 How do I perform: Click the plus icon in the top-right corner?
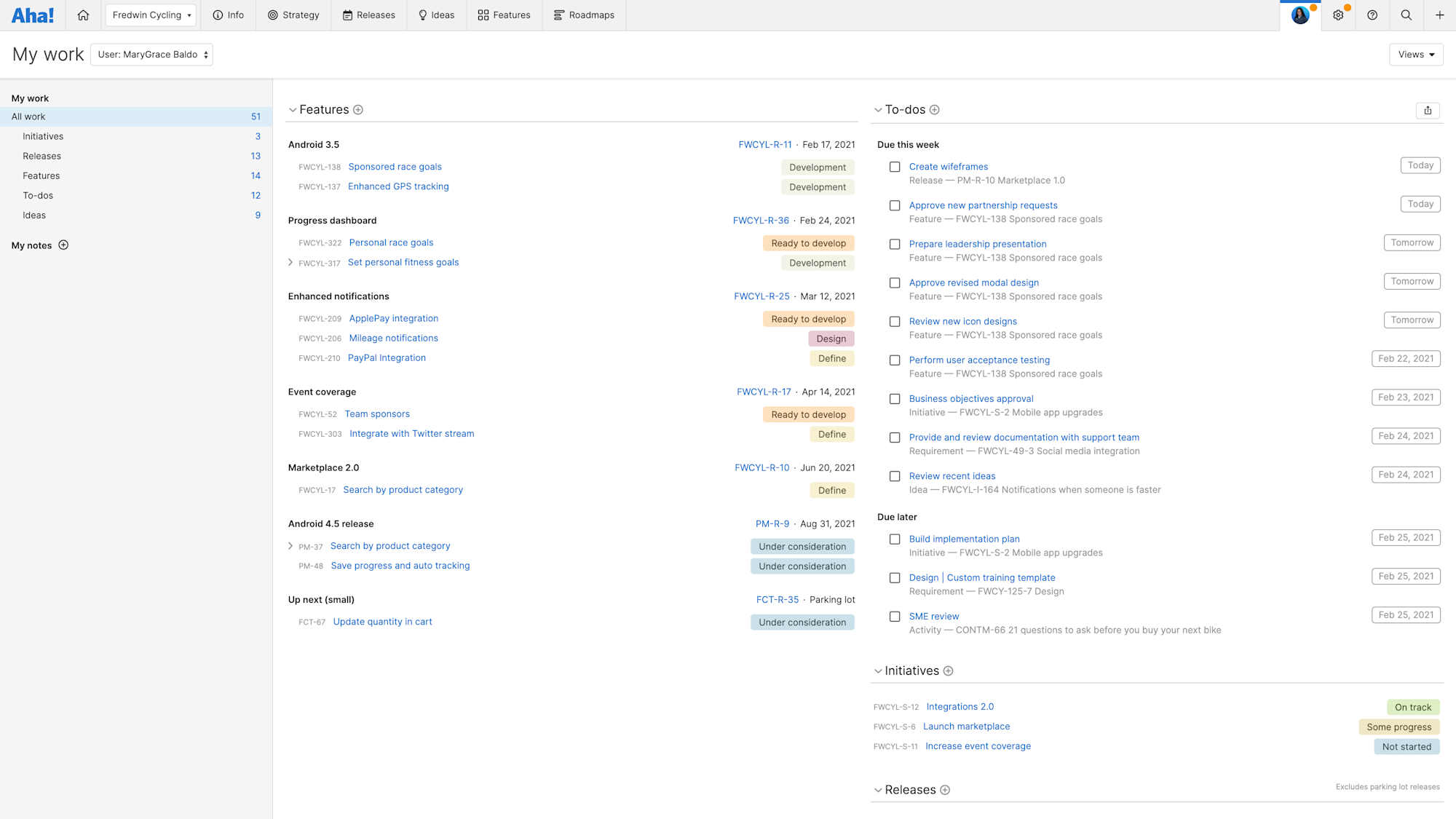(x=1439, y=15)
